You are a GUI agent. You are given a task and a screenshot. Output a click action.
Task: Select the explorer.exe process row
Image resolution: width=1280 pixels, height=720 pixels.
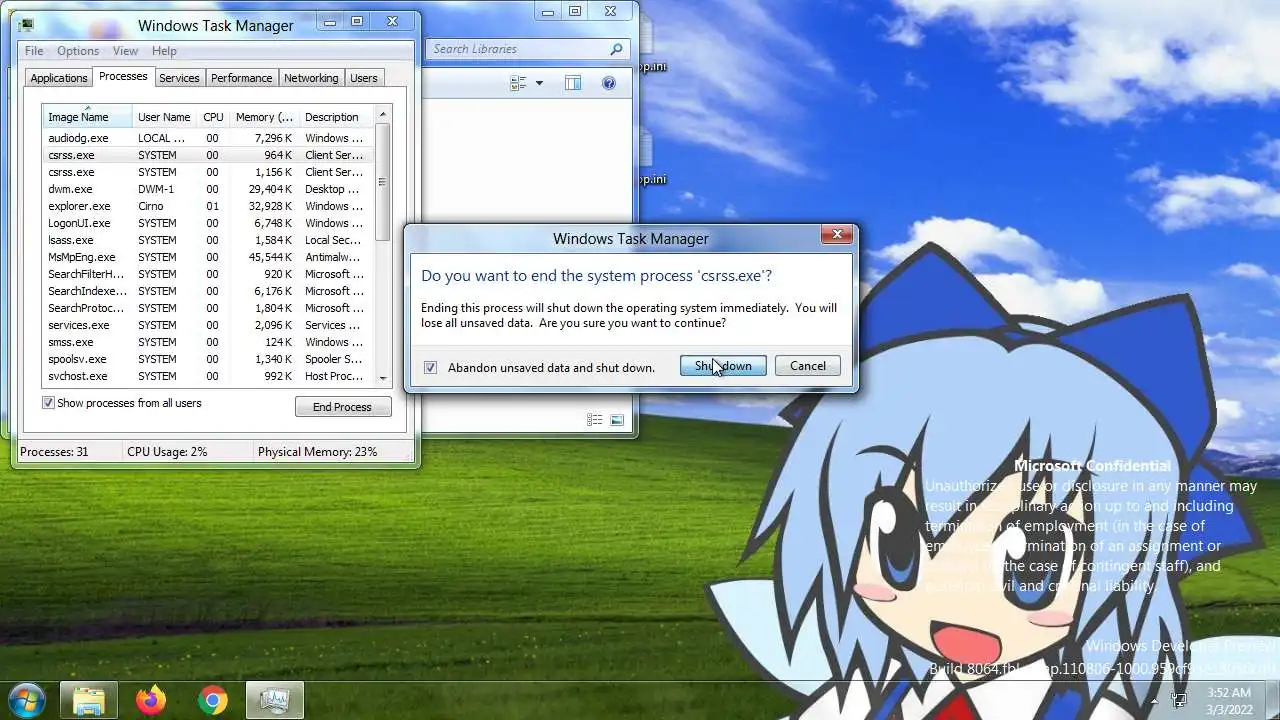[207, 206]
